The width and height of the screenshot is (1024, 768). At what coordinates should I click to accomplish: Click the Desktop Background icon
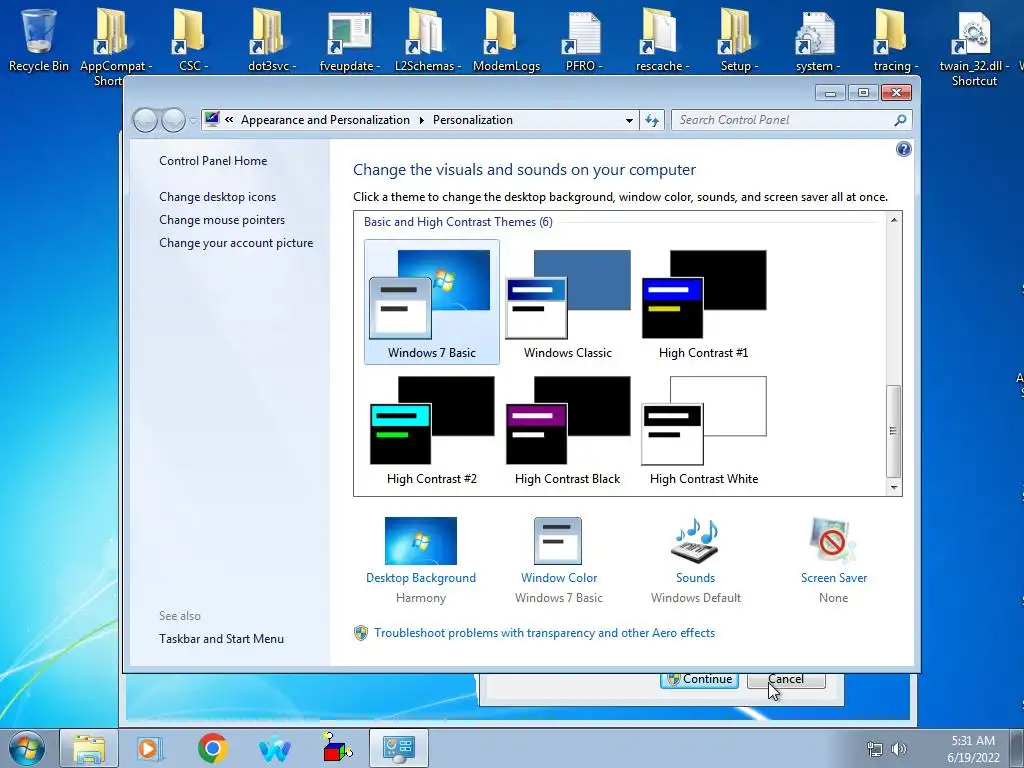click(x=421, y=541)
